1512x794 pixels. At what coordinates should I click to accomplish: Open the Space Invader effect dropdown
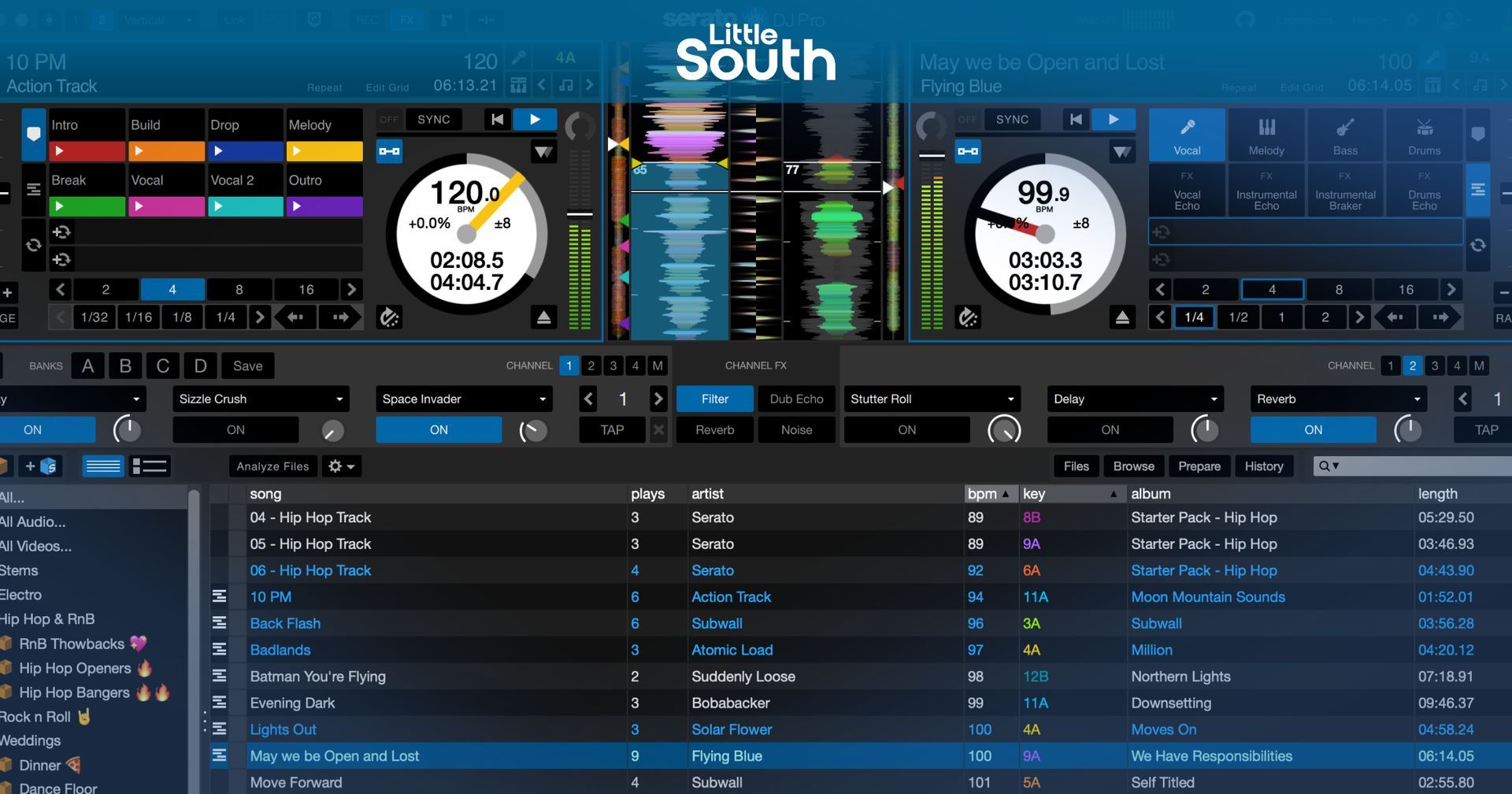[464, 399]
